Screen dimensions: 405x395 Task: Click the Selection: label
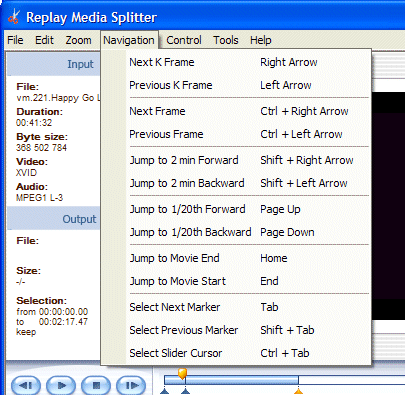point(42,301)
